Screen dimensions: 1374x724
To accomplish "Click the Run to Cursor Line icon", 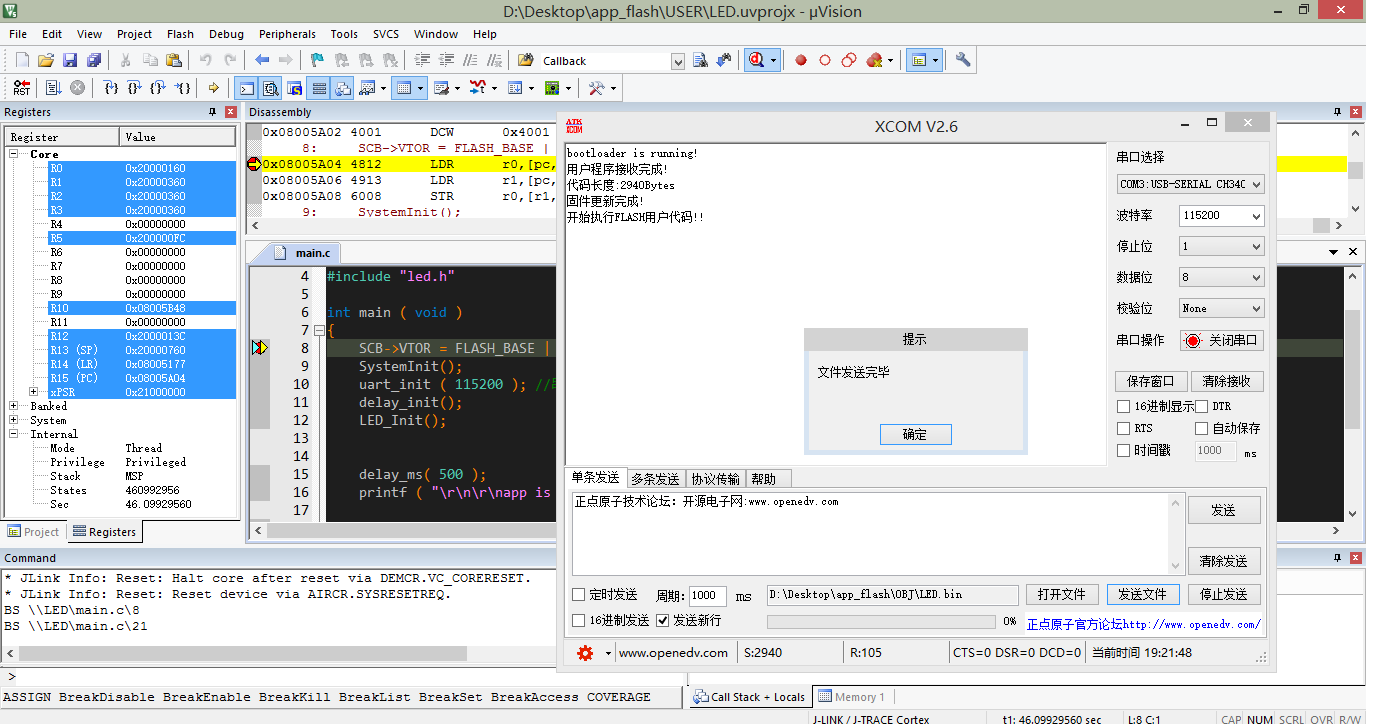I will point(183,88).
